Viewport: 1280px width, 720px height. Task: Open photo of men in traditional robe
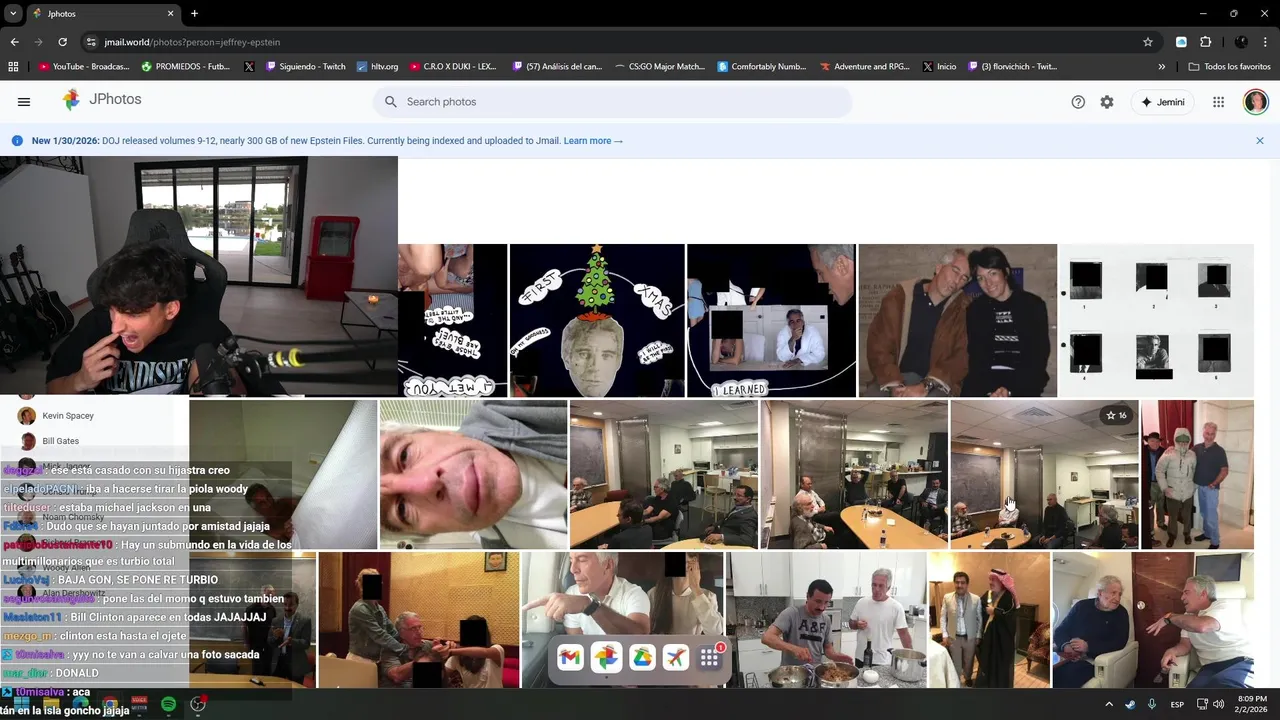pos(989,620)
